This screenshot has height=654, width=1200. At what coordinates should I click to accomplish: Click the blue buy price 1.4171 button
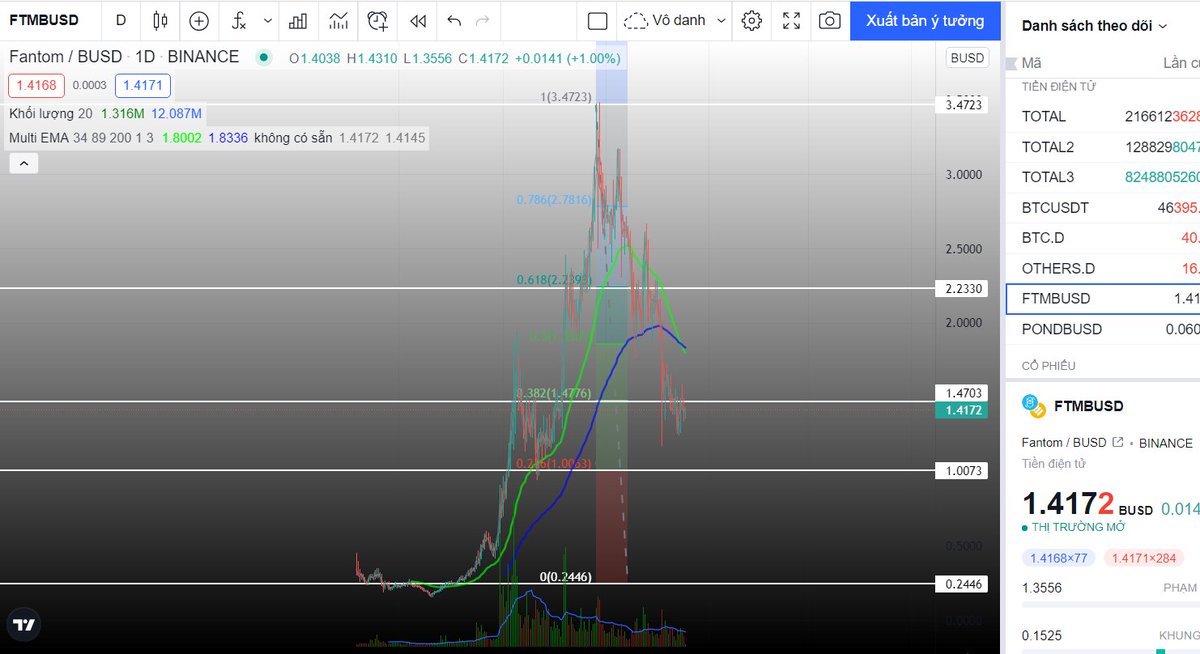click(142, 86)
